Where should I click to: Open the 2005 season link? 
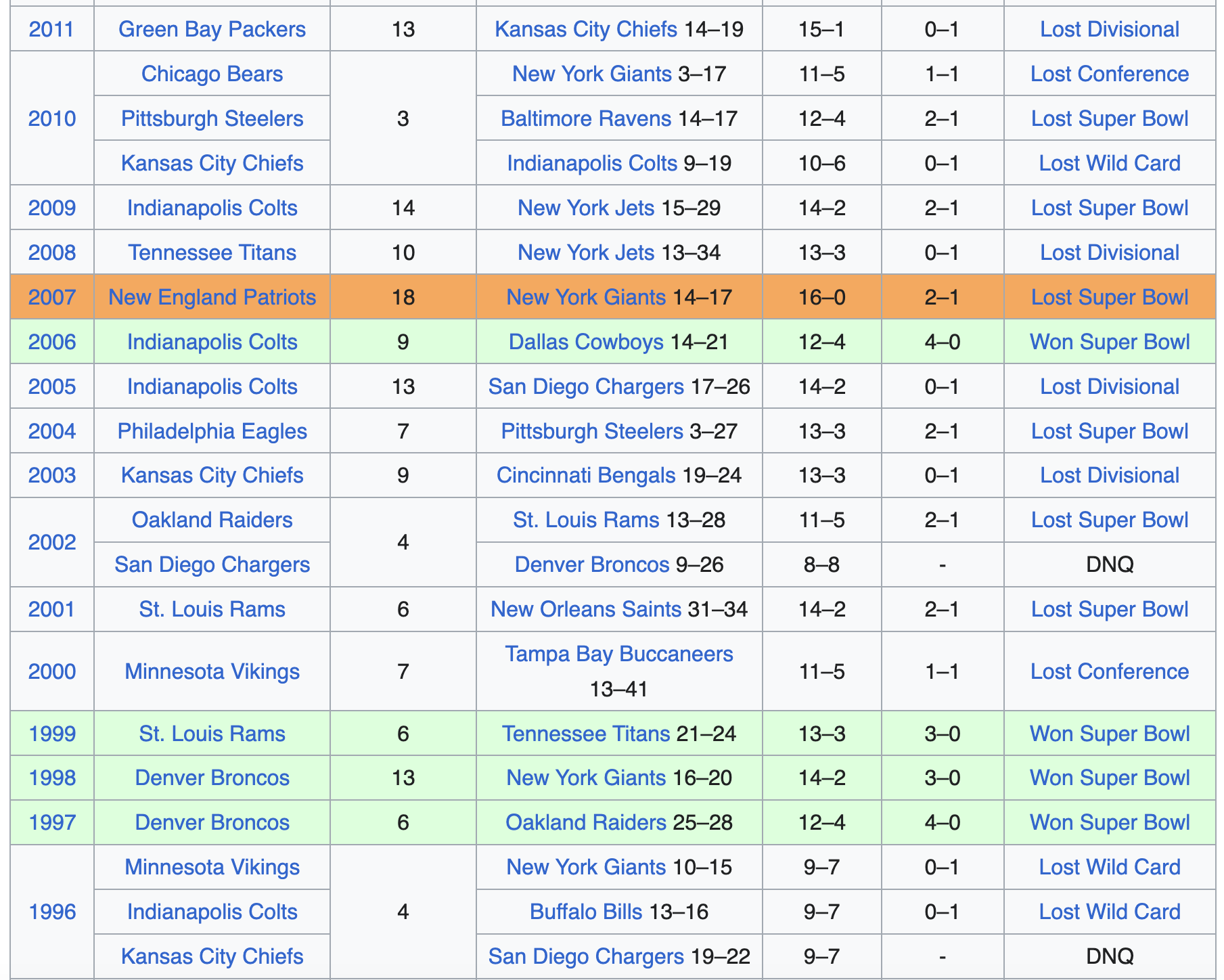[x=51, y=386]
